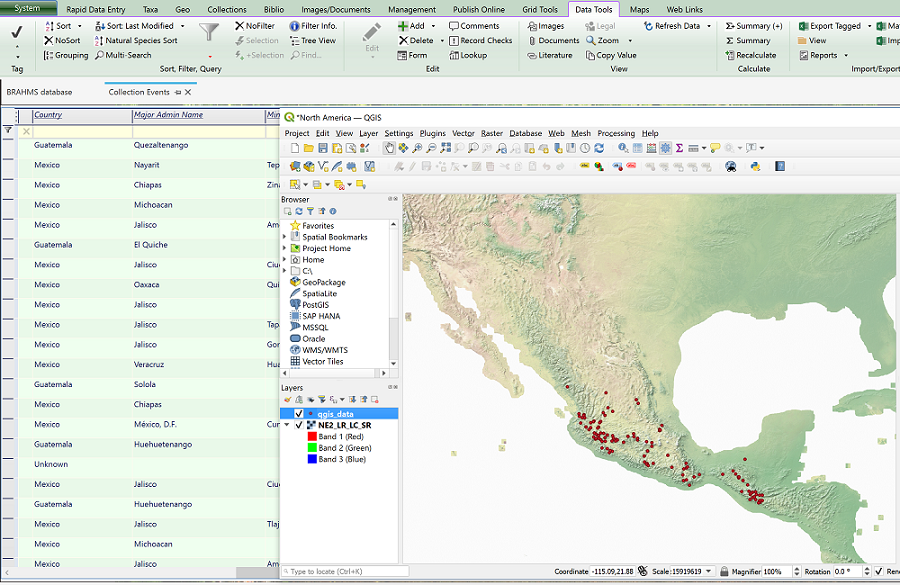900x585 pixels.
Task: Activate the Identify Features tool
Action: tap(623, 148)
